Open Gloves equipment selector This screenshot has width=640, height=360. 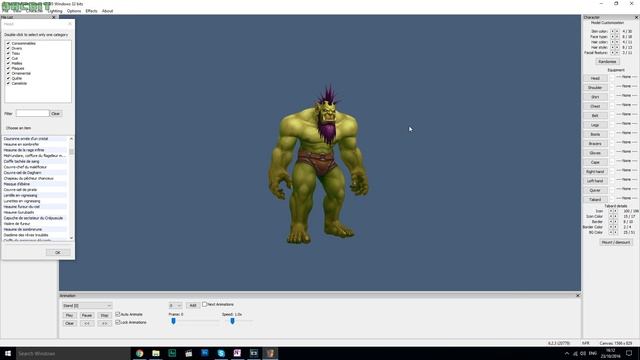(595, 153)
